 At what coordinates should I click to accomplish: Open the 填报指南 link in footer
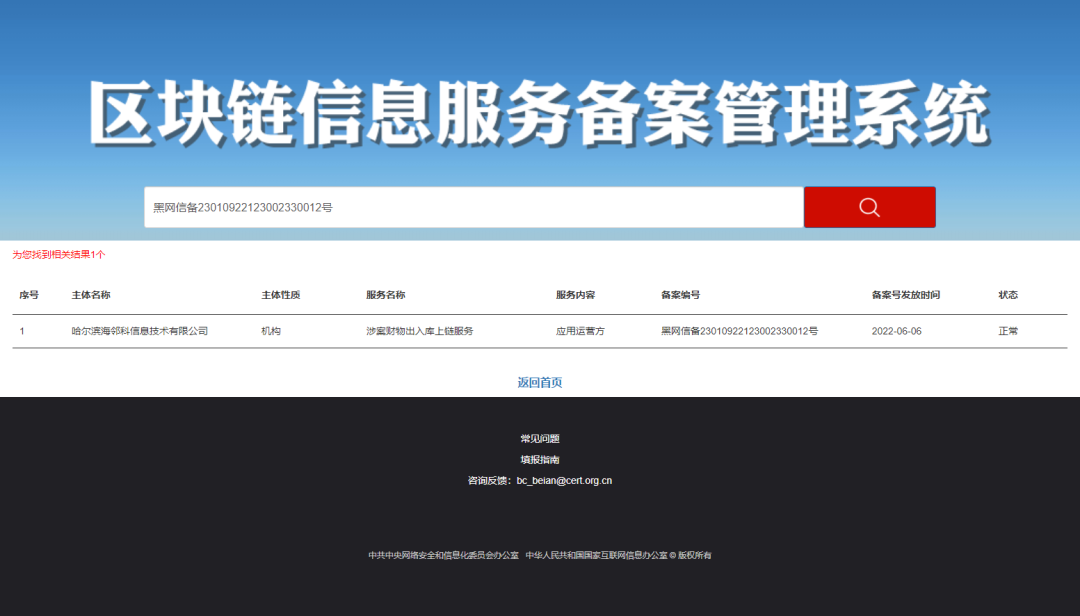click(539, 460)
